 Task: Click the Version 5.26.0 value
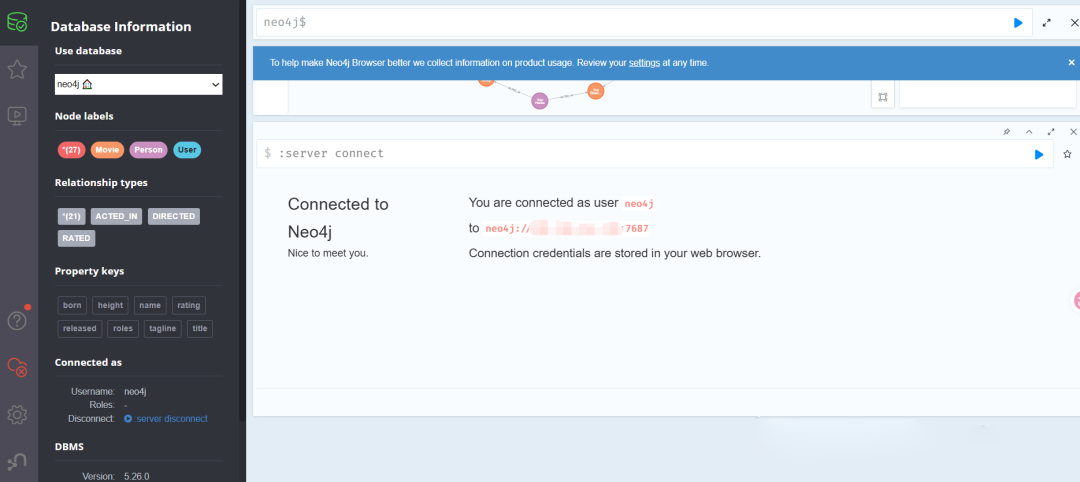(136, 476)
